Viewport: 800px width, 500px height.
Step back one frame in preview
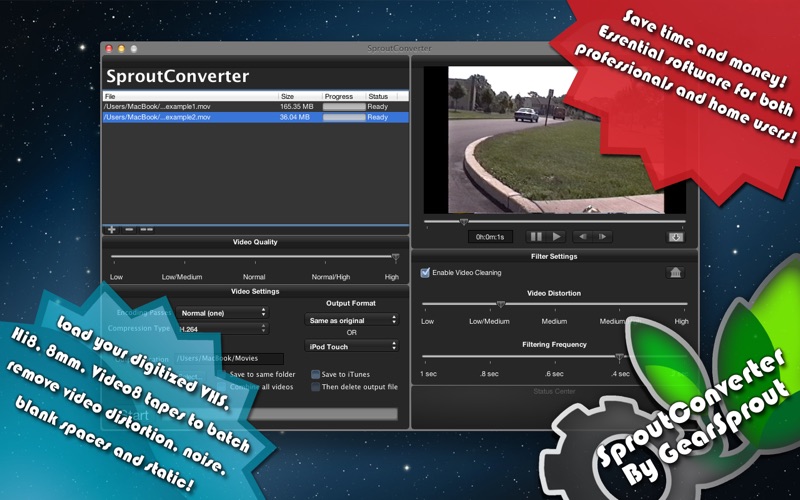(583, 237)
